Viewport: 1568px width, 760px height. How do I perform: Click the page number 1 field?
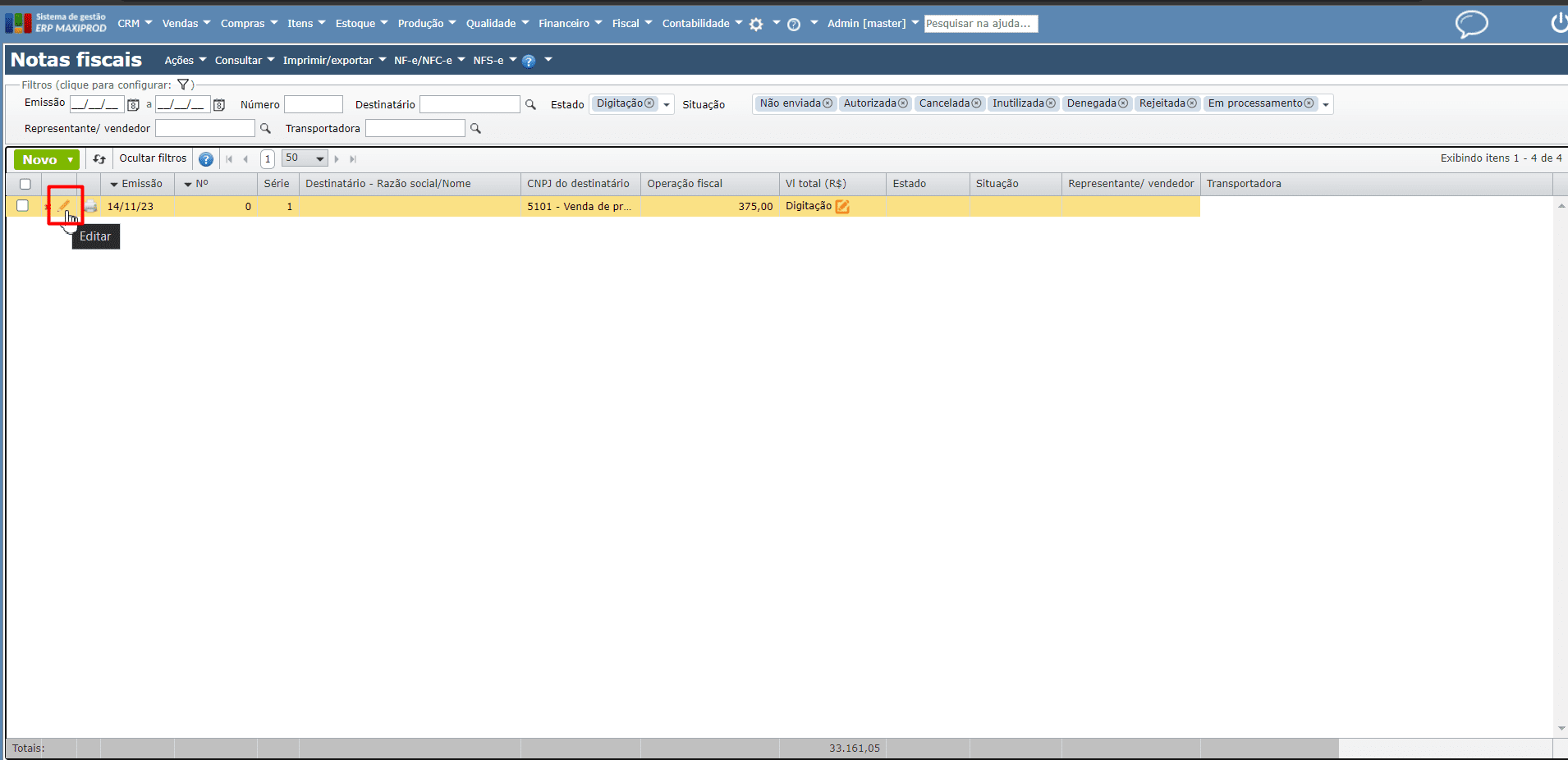pyautogui.click(x=268, y=159)
